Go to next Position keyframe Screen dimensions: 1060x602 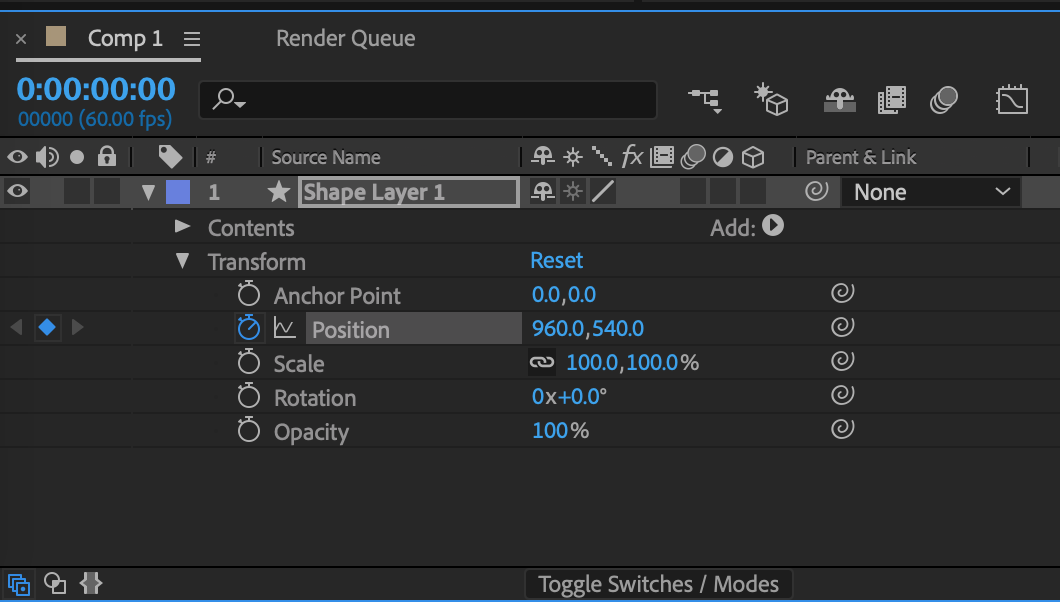[77, 328]
